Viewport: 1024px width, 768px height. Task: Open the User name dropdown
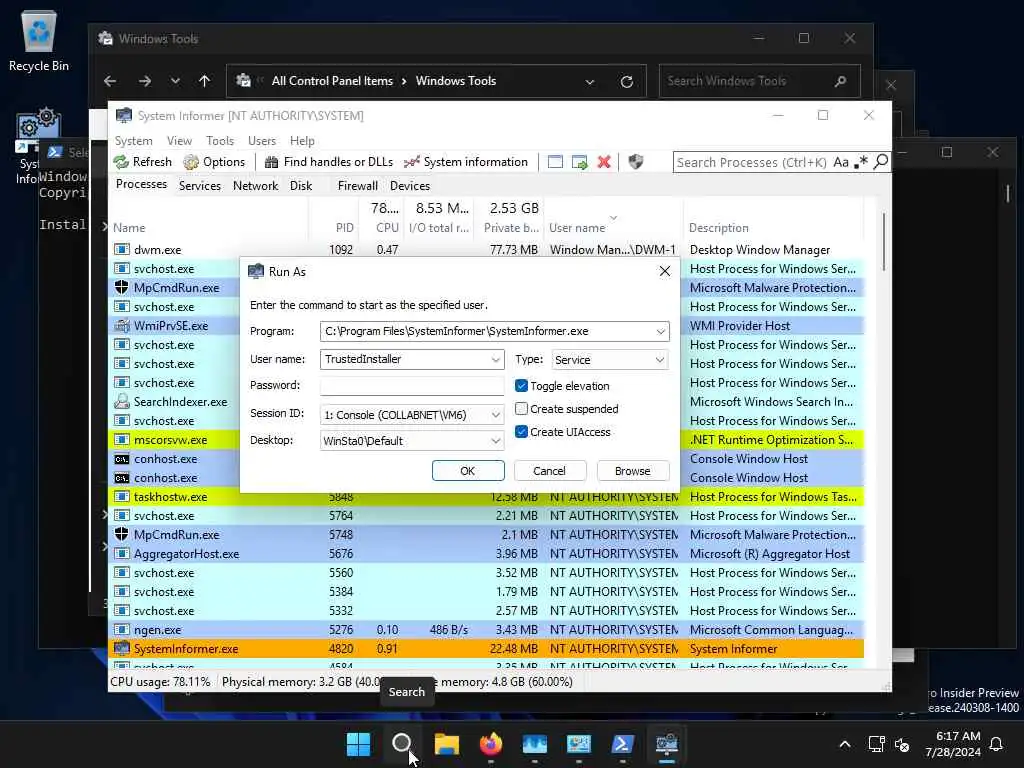pos(496,360)
